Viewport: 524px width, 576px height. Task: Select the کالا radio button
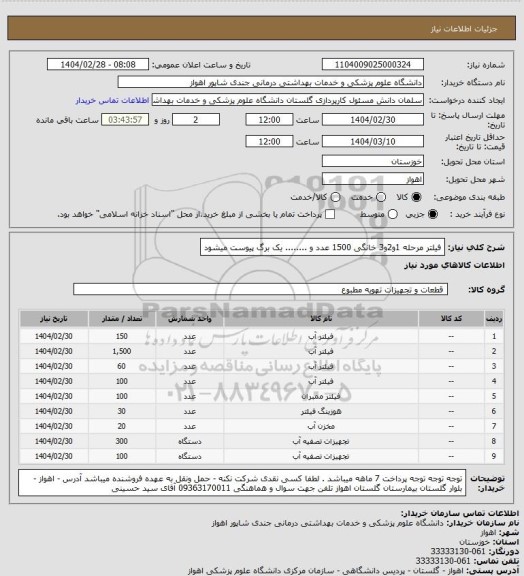pyautogui.click(x=416, y=197)
